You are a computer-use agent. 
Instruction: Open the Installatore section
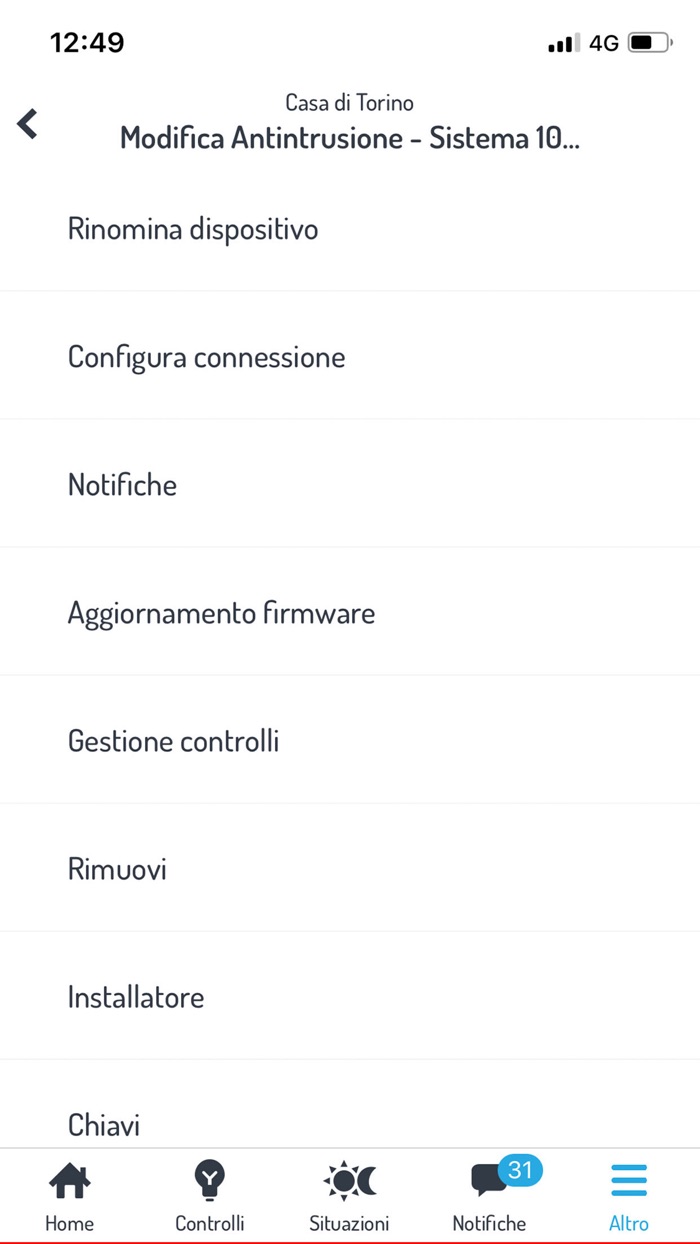135,996
